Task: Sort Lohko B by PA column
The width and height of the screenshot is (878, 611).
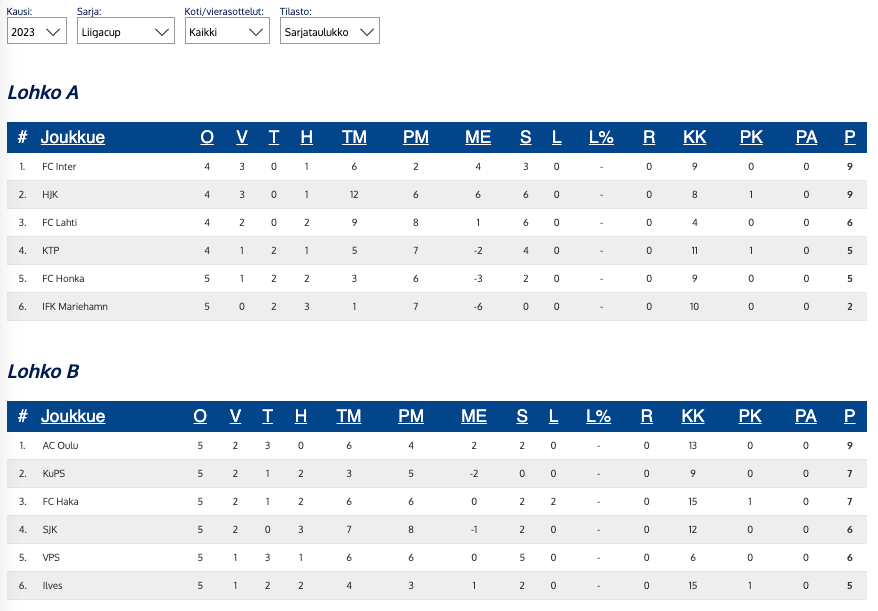Action: [806, 417]
